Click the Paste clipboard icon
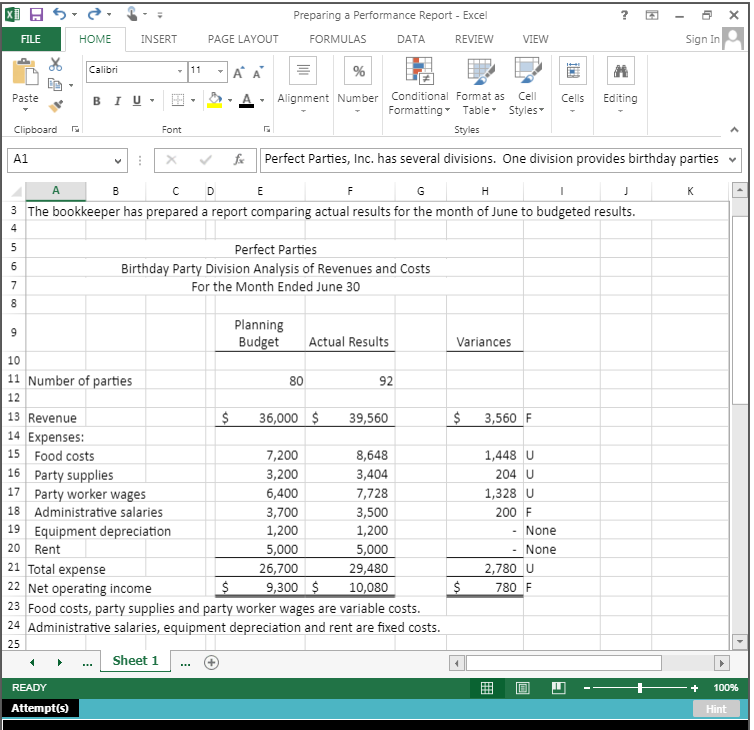The image size is (754, 730). 25,72
